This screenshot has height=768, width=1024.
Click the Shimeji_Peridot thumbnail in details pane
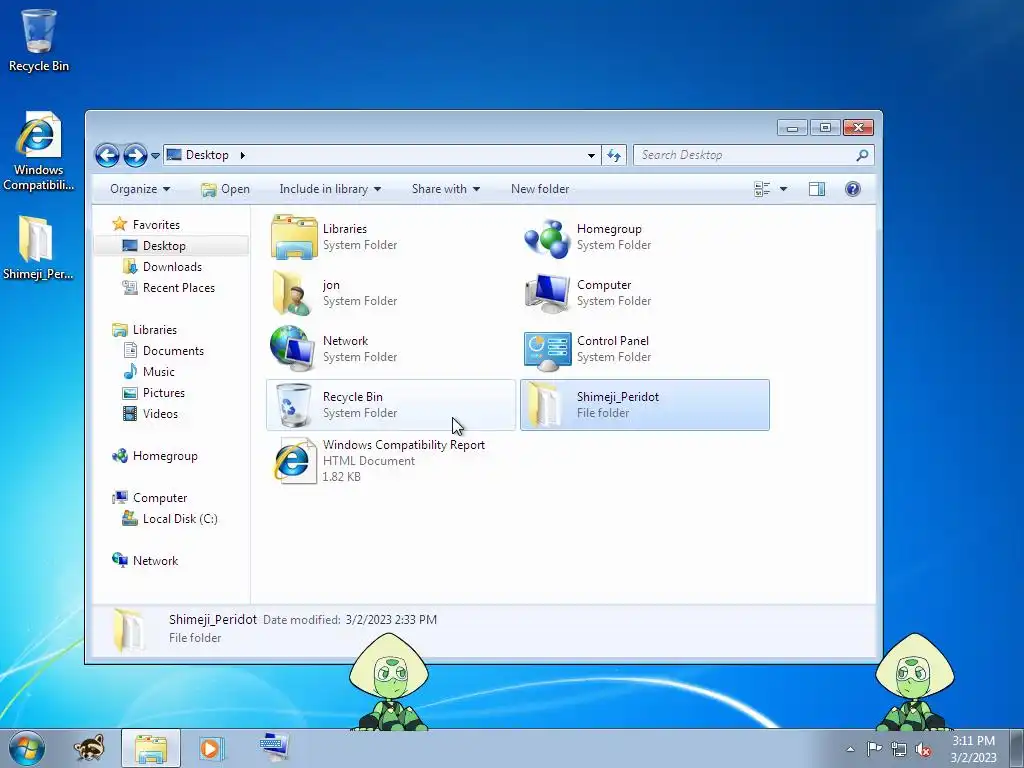[x=128, y=630]
